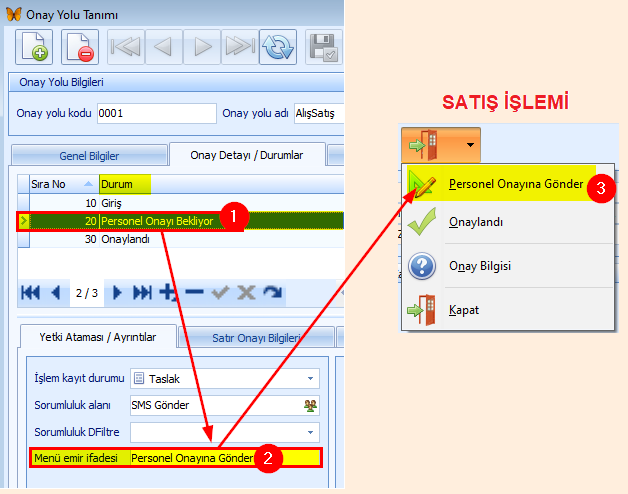This screenshot has height=494, width=628.
Task: Sort by the Durum column header
Action: pyautogui.click(x=125, y=184)
